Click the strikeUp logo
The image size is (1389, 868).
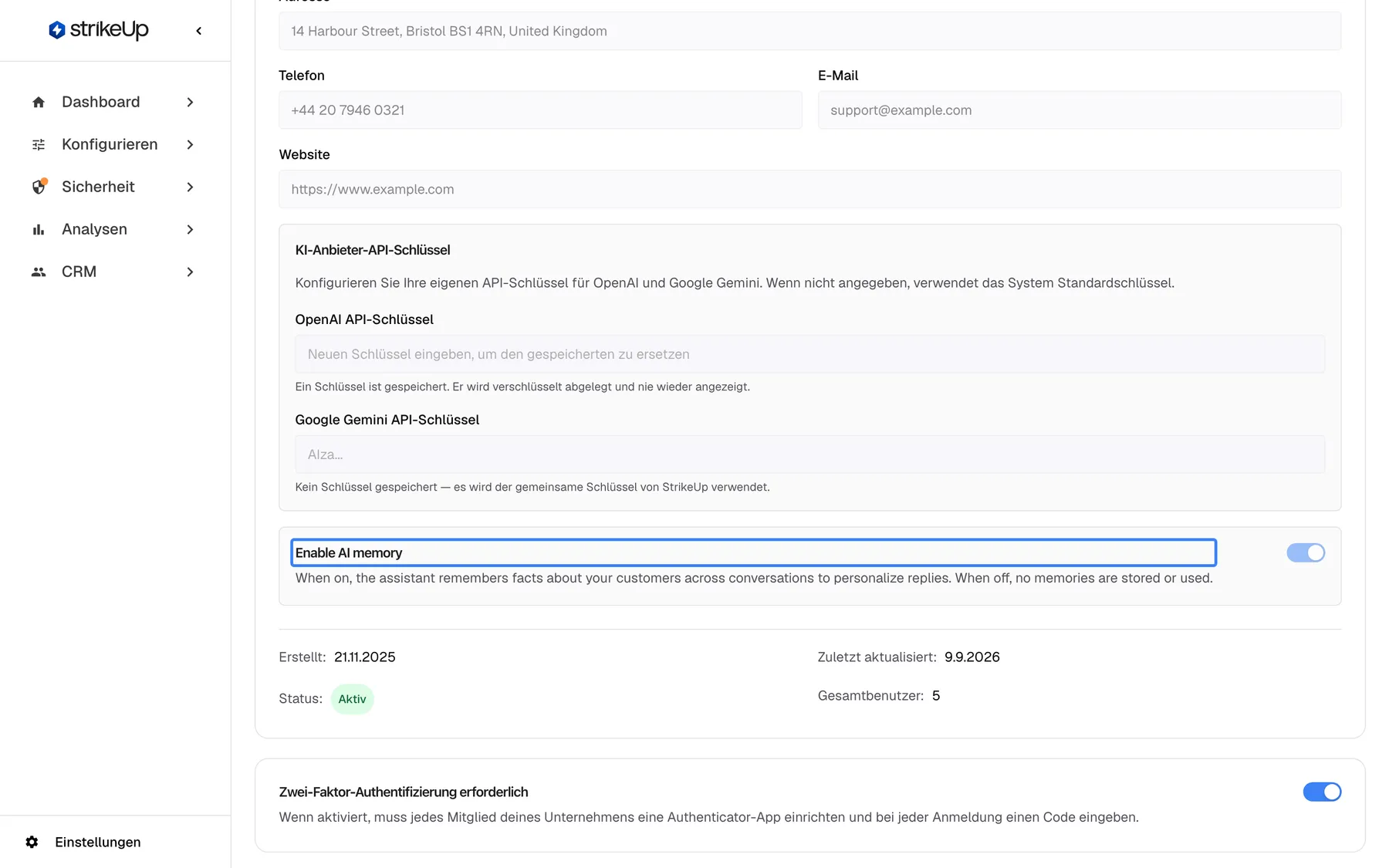coord(98,30)
